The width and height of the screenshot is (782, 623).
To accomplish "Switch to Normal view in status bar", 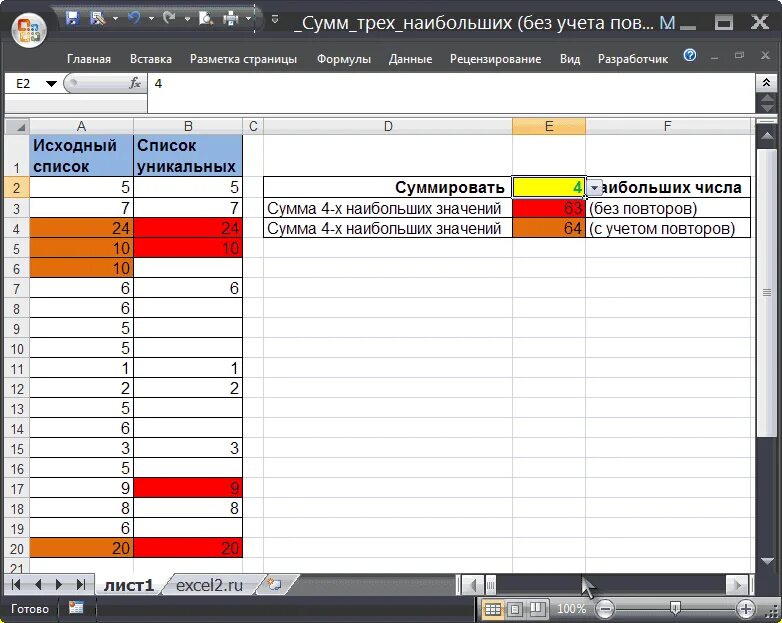I will click(493, 609).
